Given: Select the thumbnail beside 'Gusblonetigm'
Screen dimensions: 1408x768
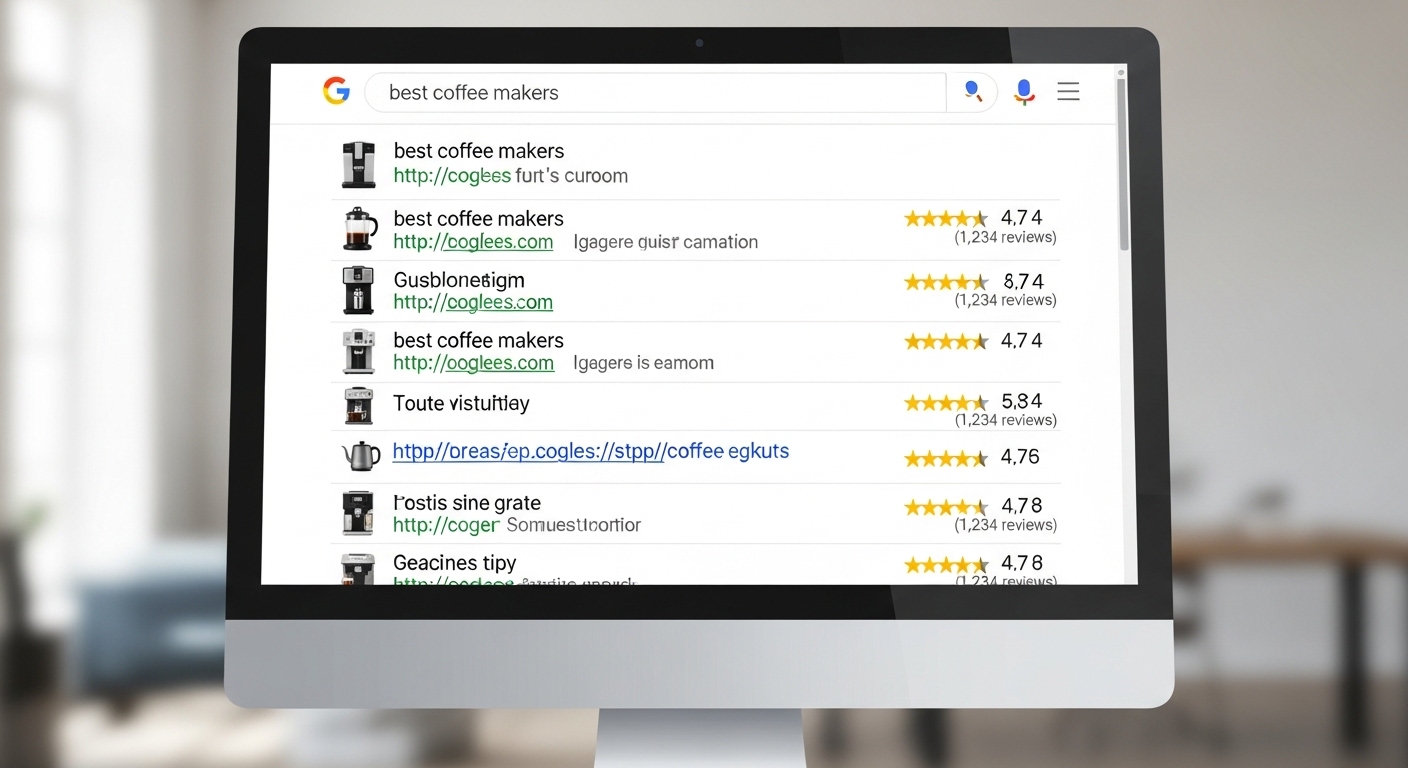Looking at the screenshot, I should click(358, 290).
